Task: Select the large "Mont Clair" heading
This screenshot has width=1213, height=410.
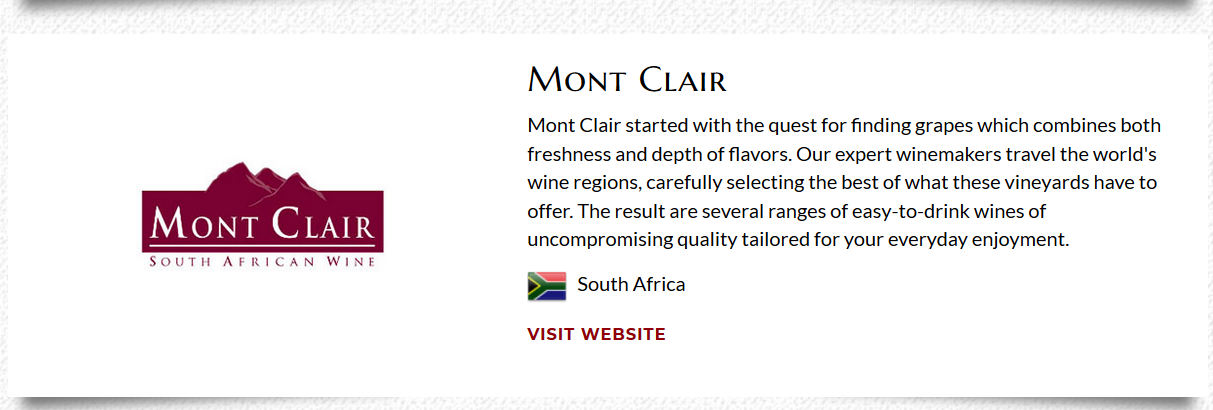Action: pos(627,79)
